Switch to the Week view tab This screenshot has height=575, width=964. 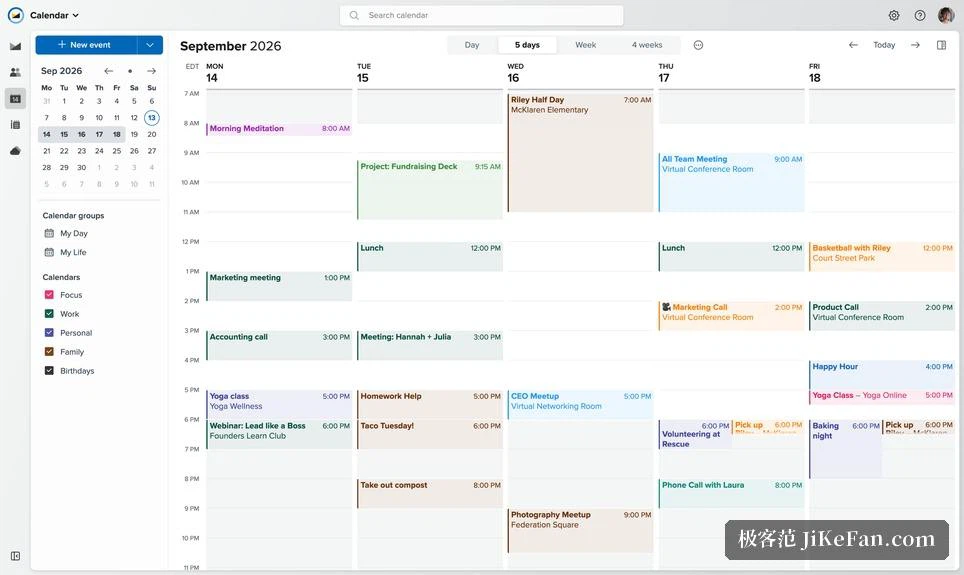click(x=585, y=45)
